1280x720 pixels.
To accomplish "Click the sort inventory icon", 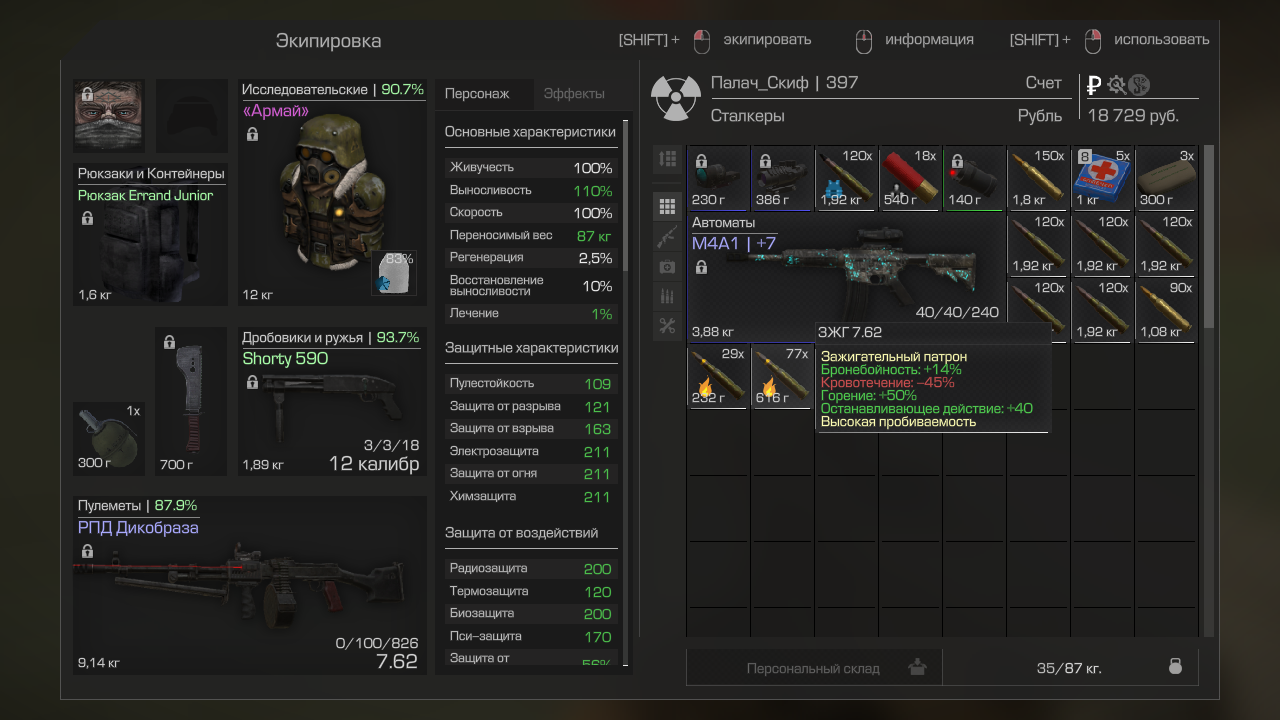I will click(x=667, y=159).
